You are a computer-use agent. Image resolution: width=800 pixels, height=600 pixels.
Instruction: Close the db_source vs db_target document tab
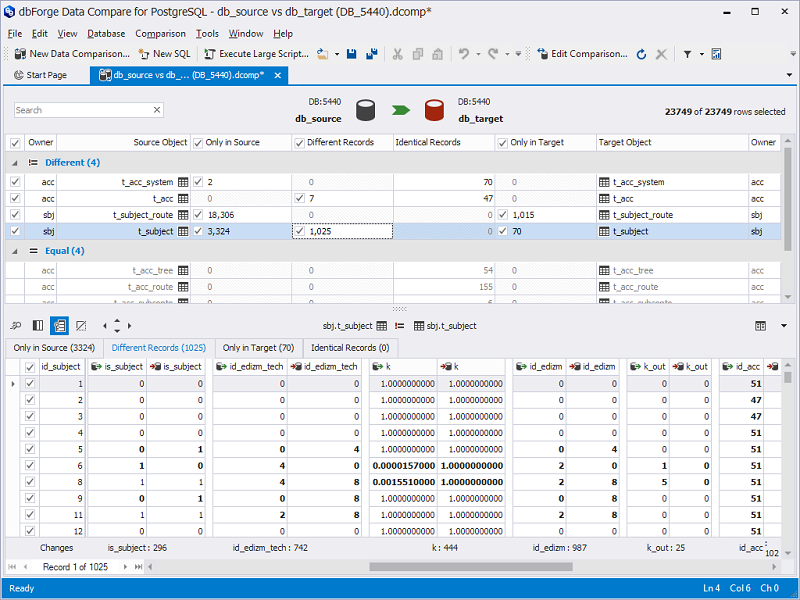point(278,75)
